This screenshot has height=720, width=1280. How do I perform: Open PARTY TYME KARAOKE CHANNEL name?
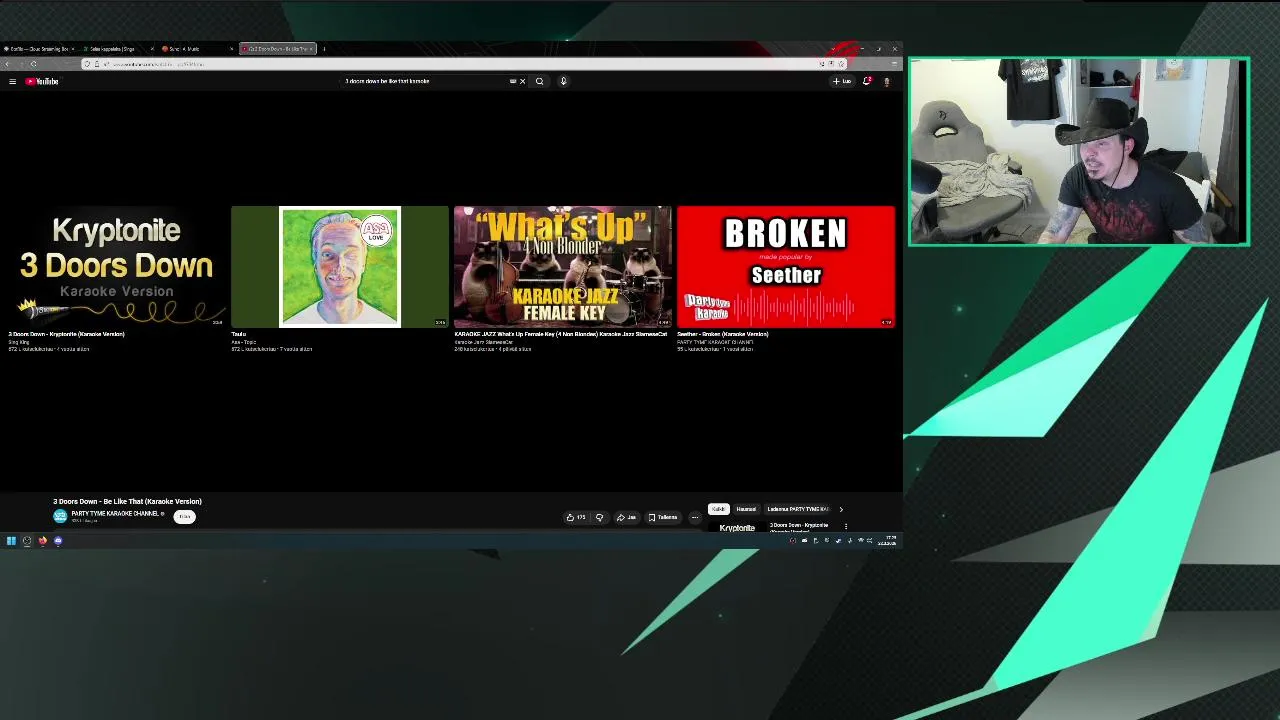115,513
